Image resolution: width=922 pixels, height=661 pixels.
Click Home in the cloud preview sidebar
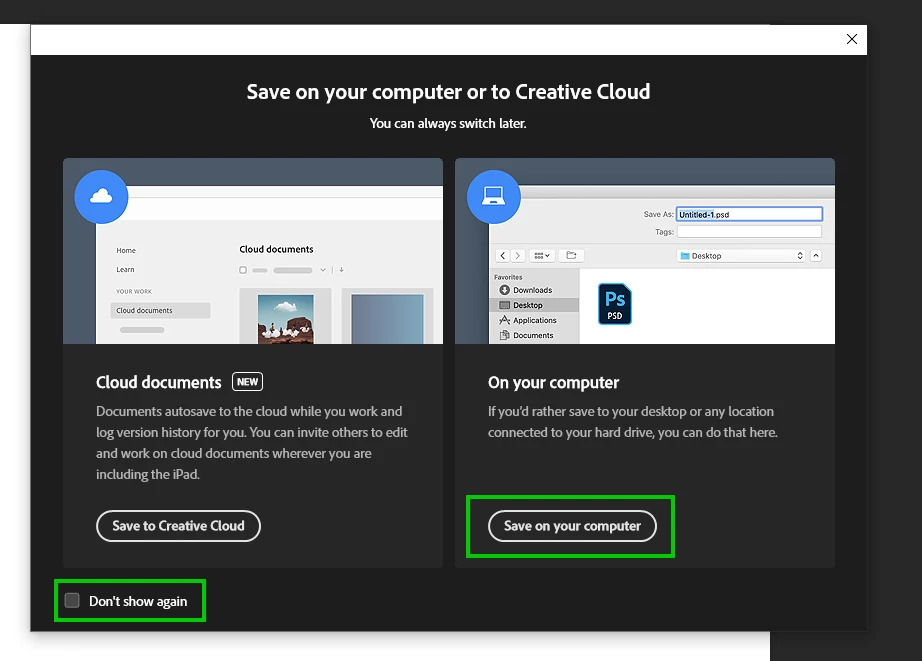126,251
